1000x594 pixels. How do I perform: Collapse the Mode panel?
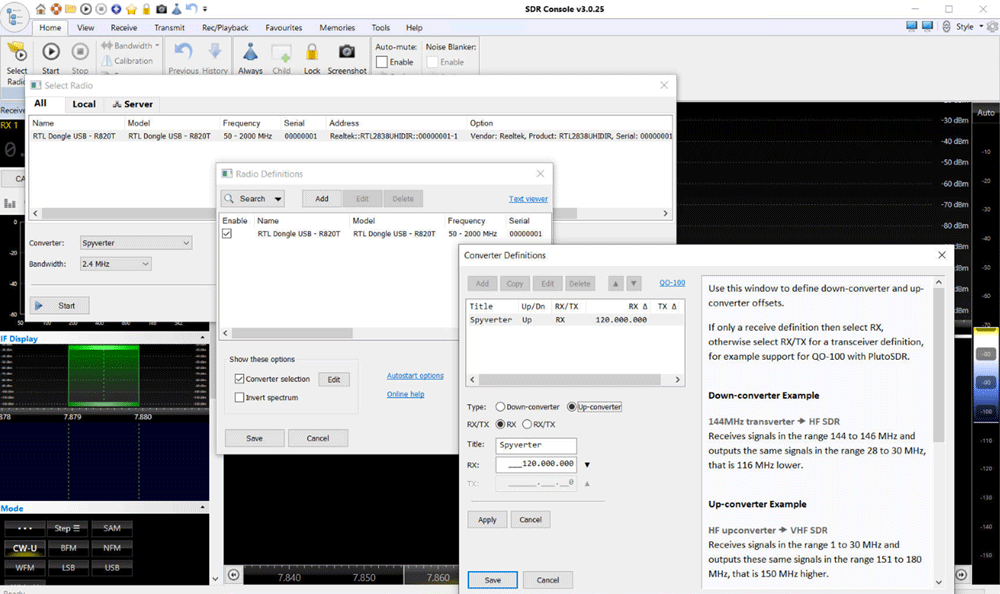pyautogui.click(x=203, y=508)
